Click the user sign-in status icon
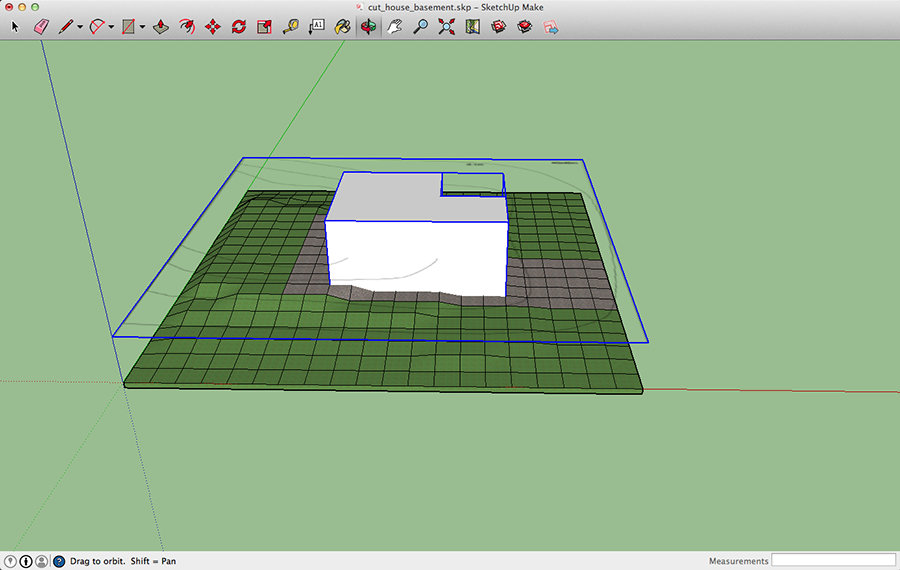Viewport: 900px width, 570px height. point(41,561)
